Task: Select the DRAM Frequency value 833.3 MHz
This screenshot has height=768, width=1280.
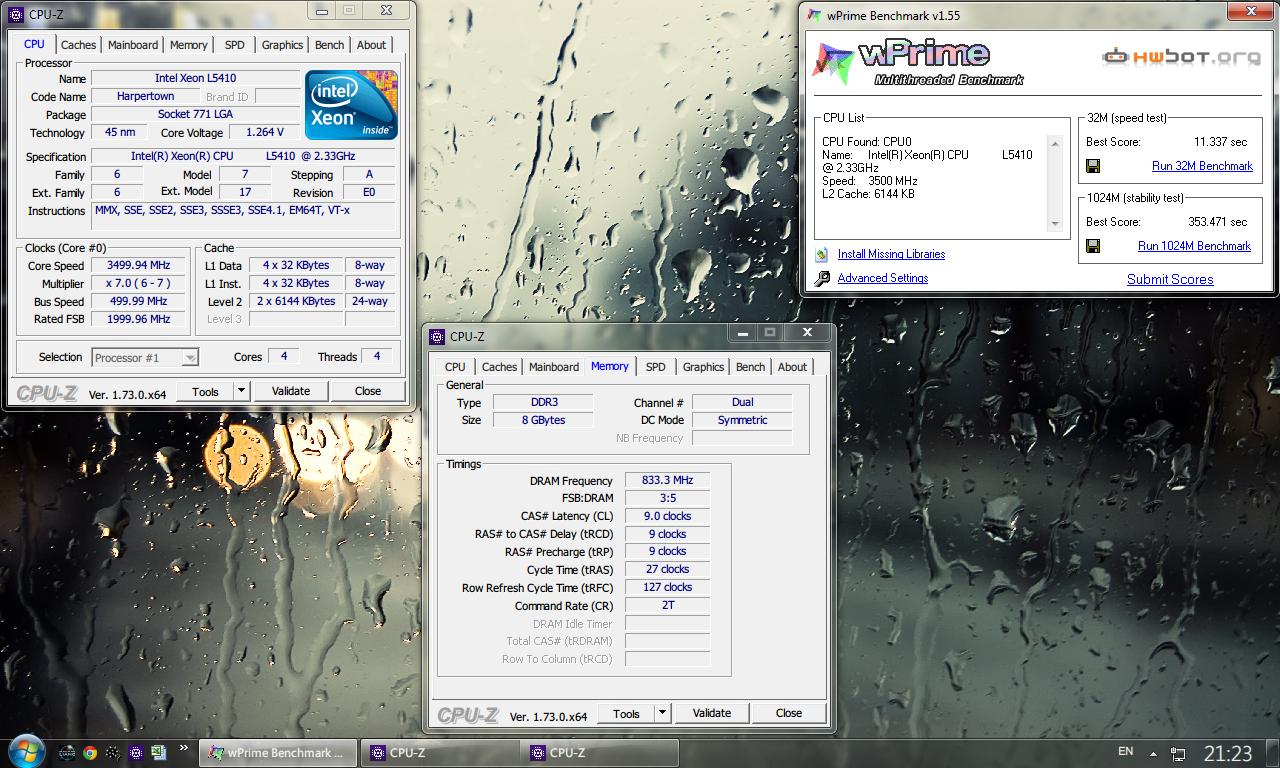Action: click(x=667, y=480)
